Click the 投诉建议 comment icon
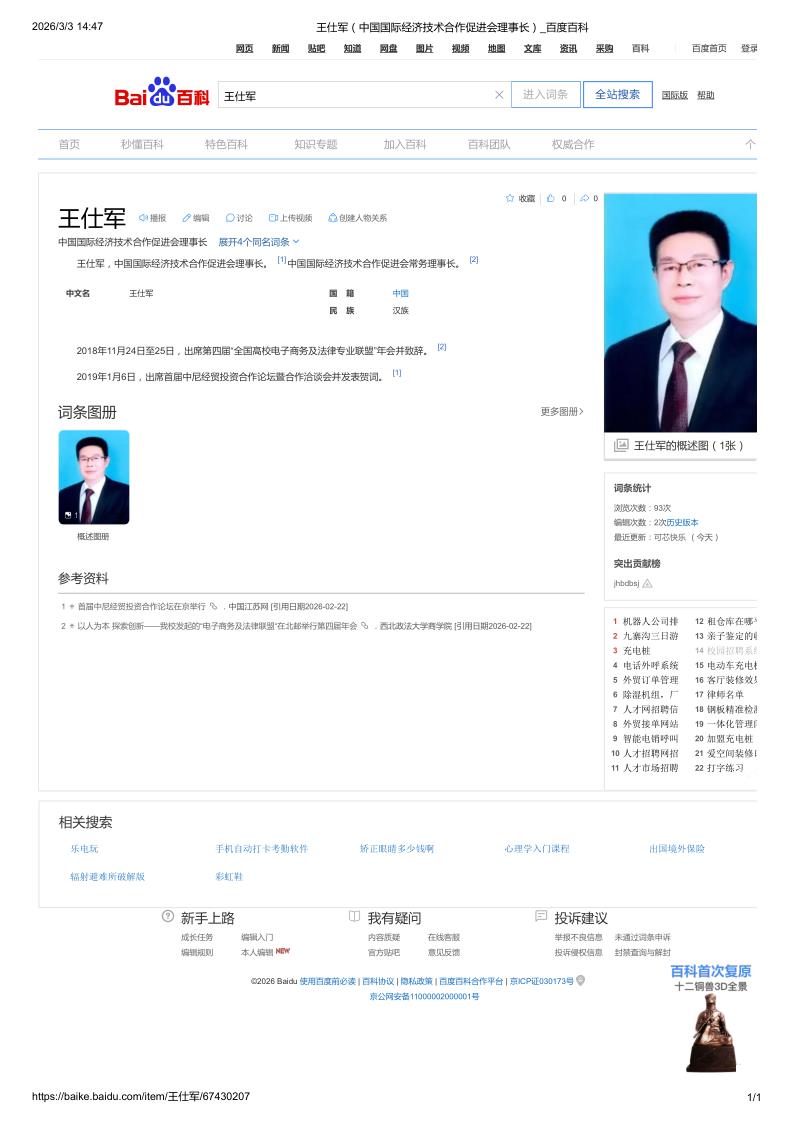This screenshot has width=794, height=1123. (541, 916)
